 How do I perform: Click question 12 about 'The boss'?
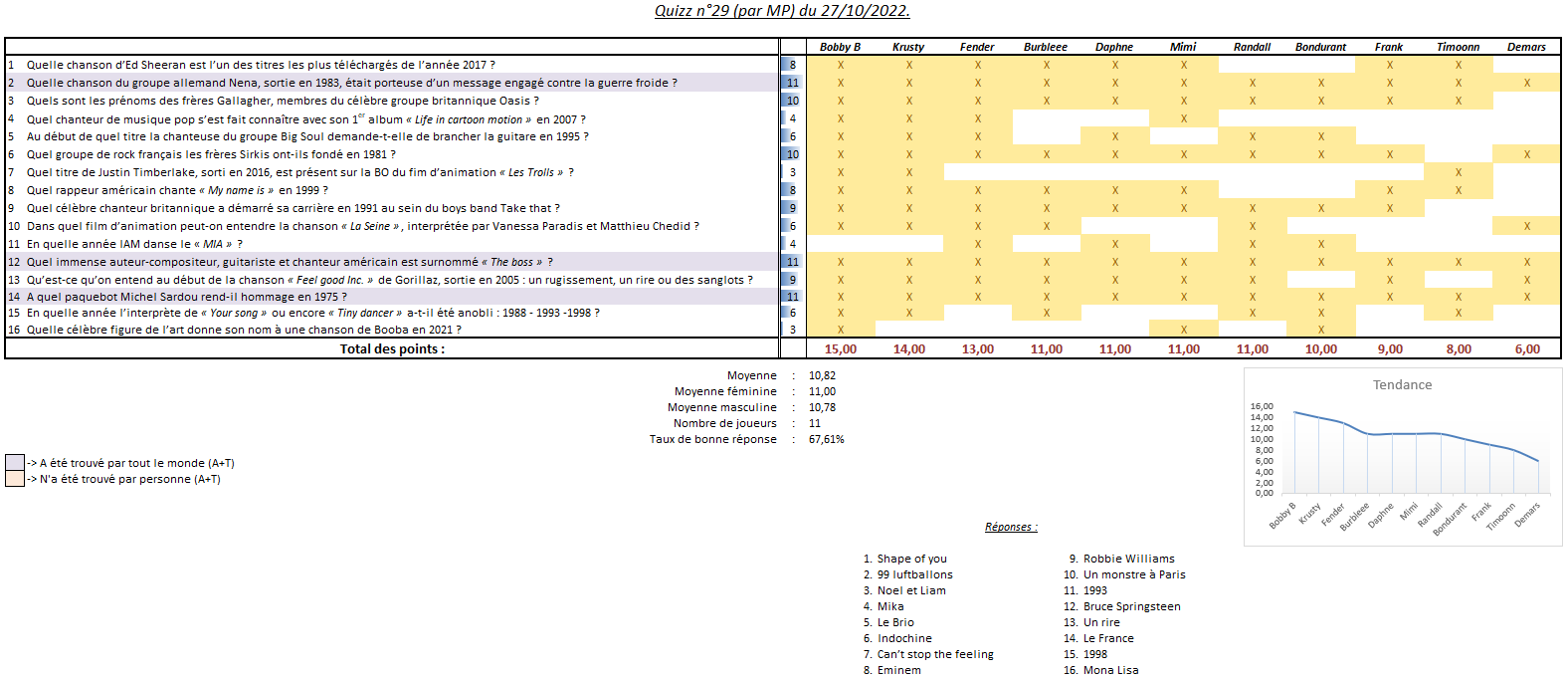[290, 262]
